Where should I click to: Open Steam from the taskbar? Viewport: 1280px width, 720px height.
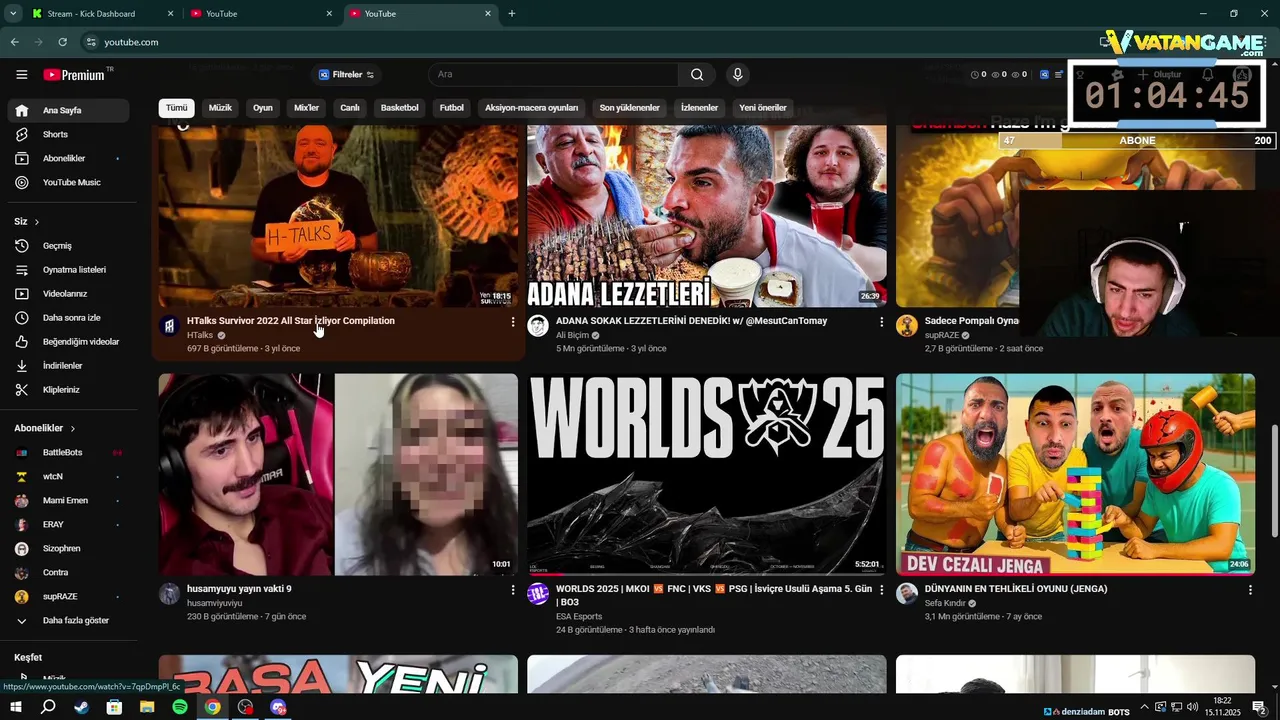point(82,707)
